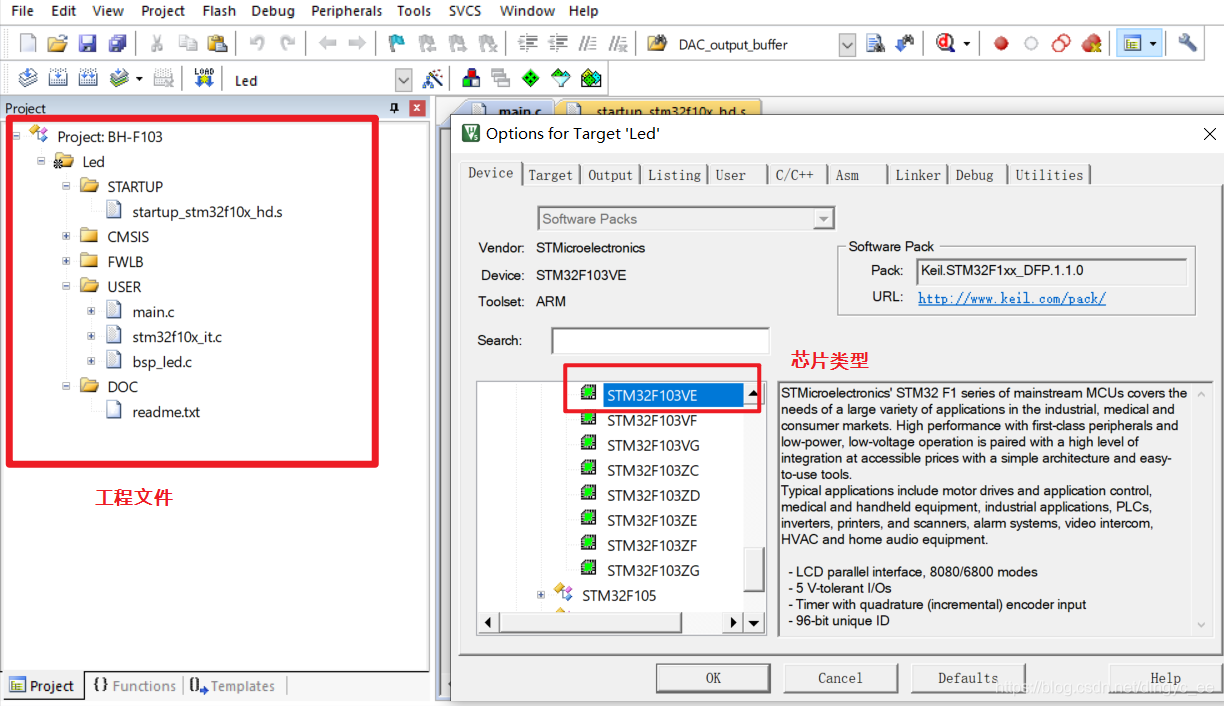Screen dimensions: 1224x706
Task: Kill all breakpoints icon with X
Action: click(x=1091, y=43)
